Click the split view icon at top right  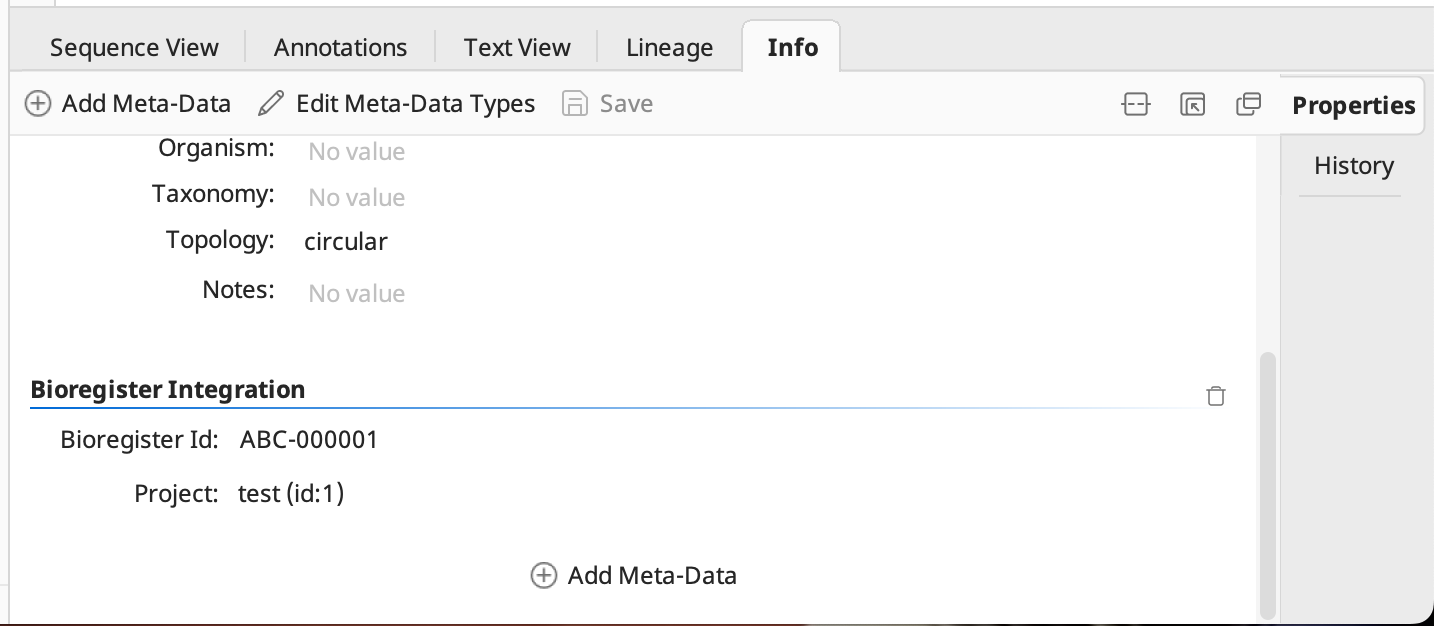point(1136,104)
